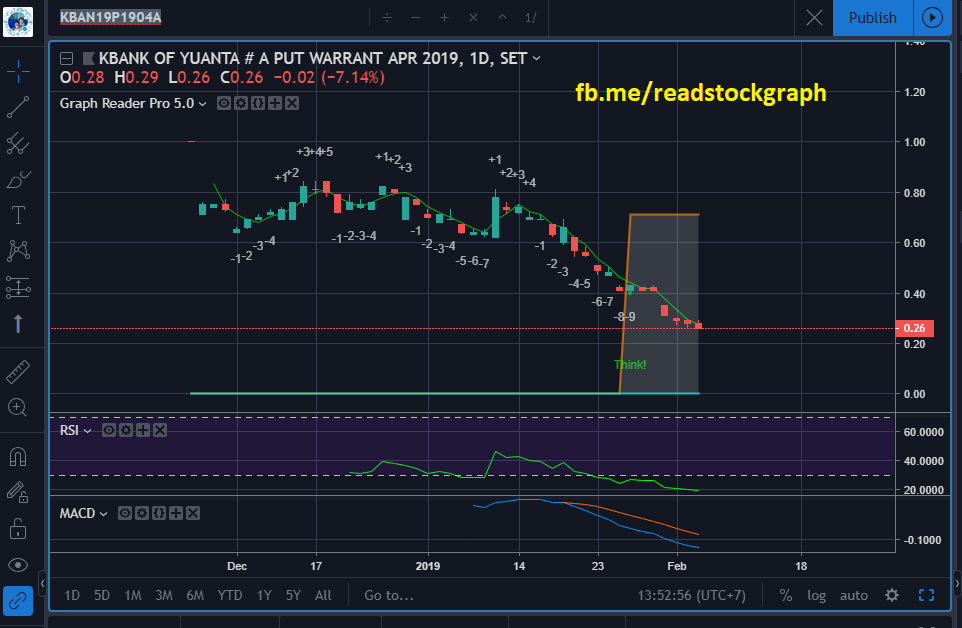Expand the RSI indicator dropdown

click(88, 431)
